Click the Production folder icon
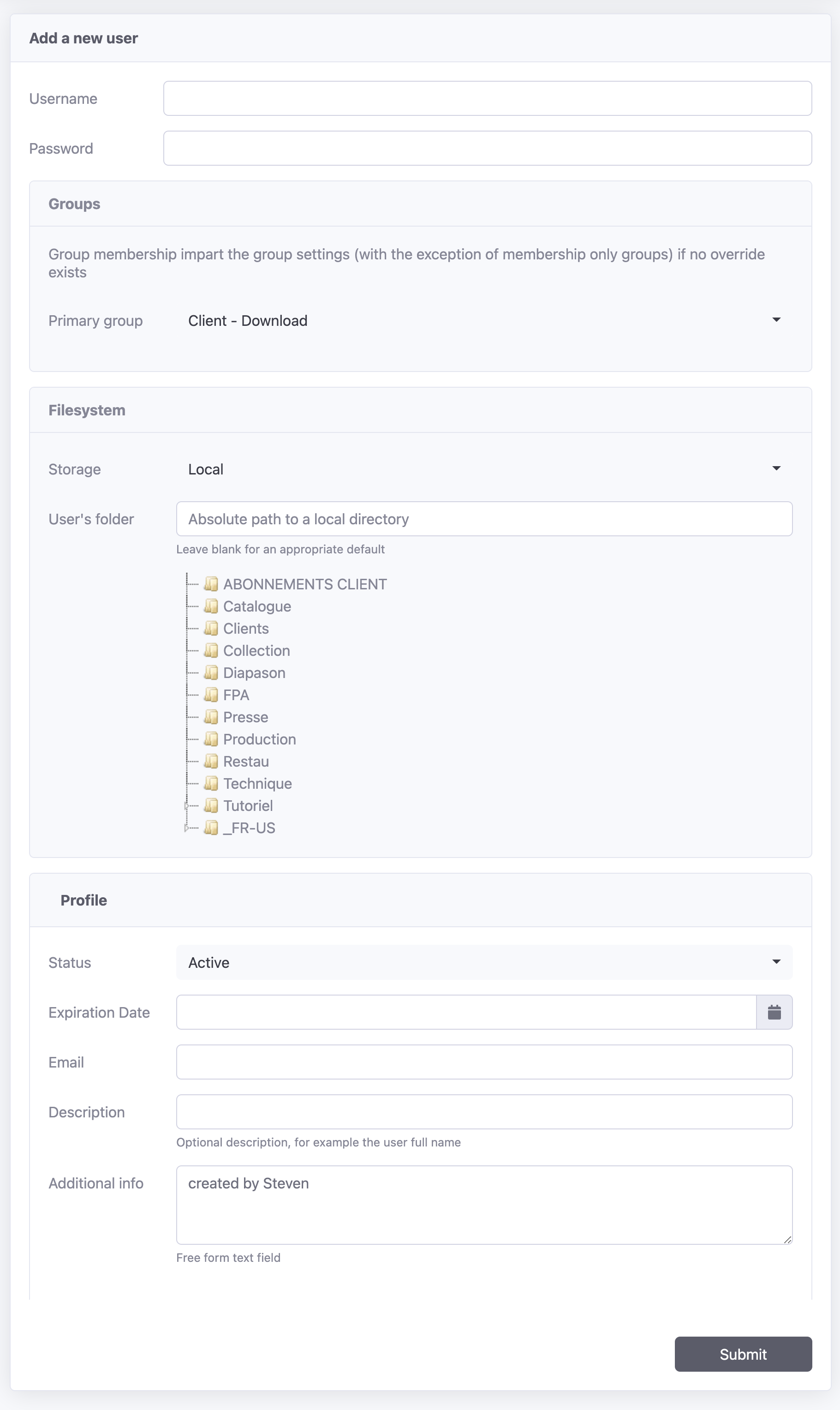 pos(211,739)
